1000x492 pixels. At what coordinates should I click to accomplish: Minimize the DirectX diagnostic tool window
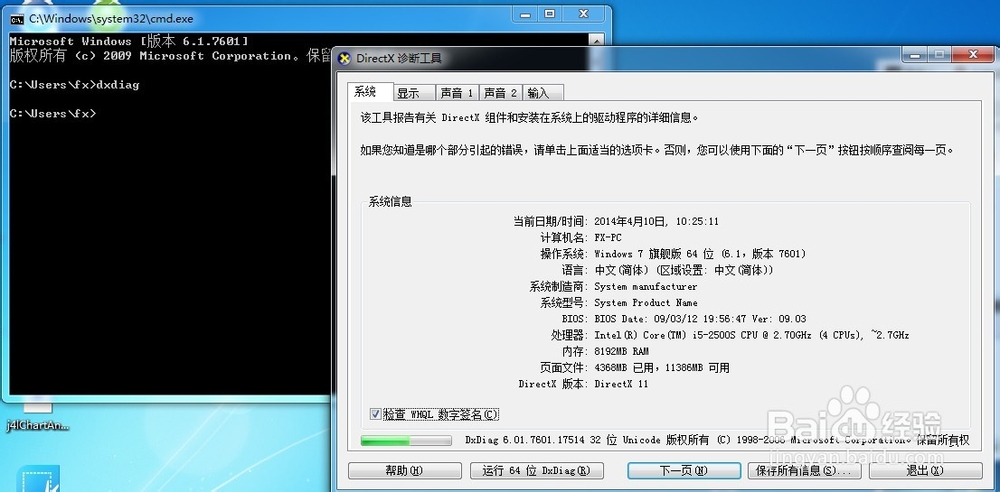916,55
